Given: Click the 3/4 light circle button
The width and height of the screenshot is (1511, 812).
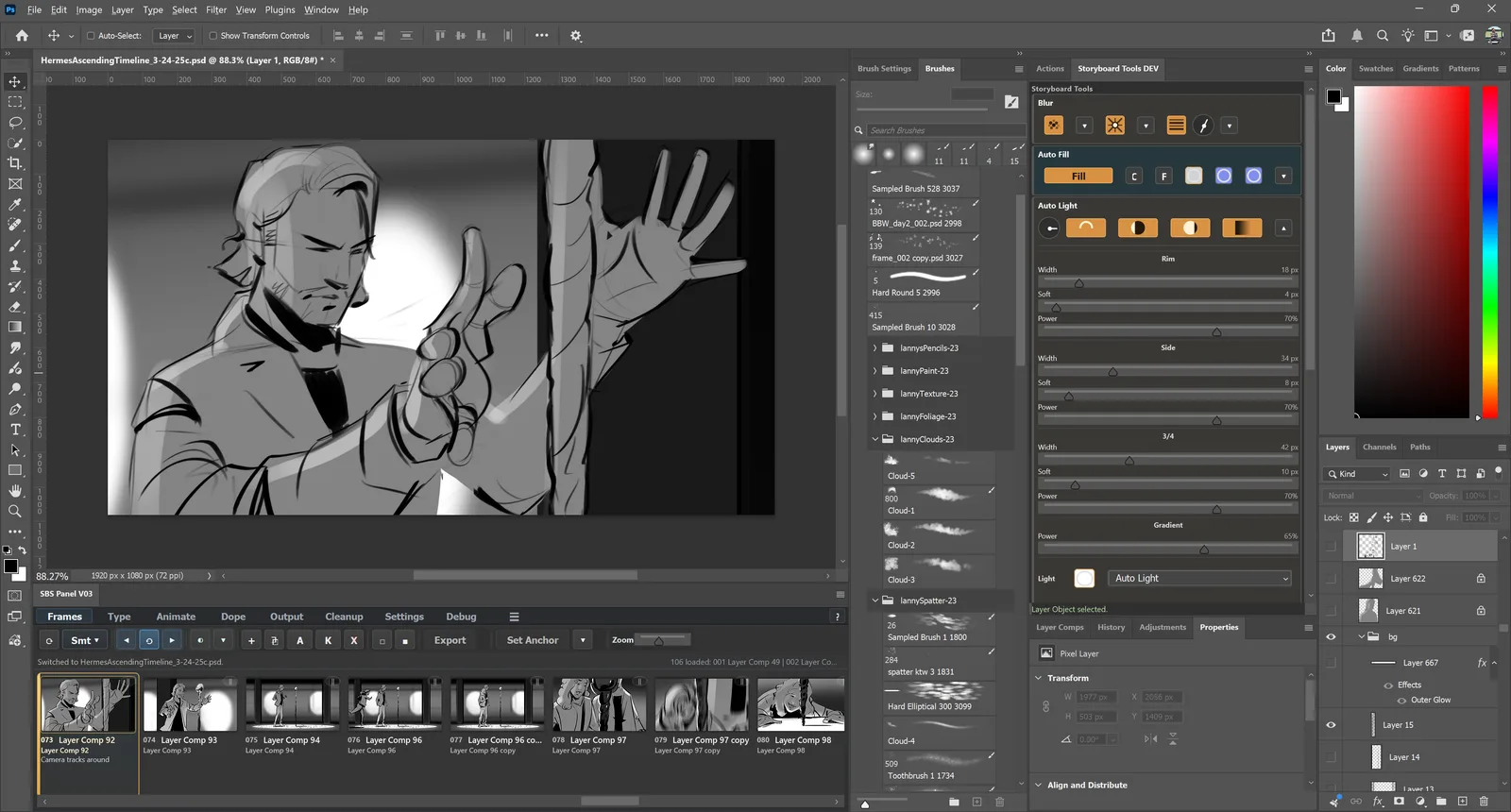Looking at the screenshot, I should [x=1190, y=228].
